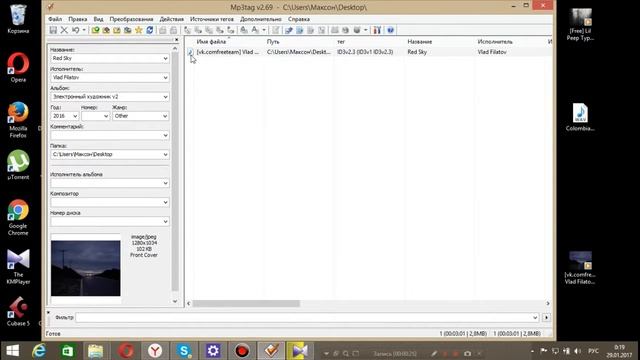Viewport: 640px width, 360px height.
Task: Select the Cubase 5 desktop shortcut
Action: tap(18, 311)
